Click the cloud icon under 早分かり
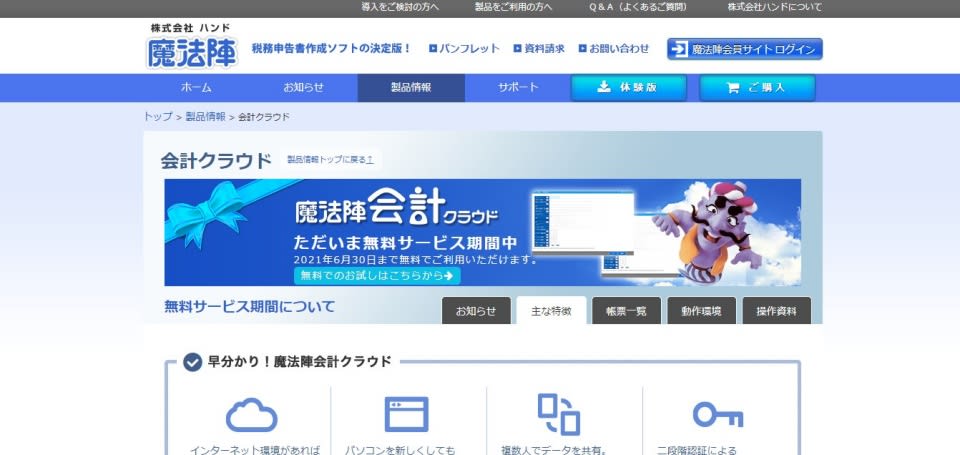This screenshot has width=960, height=455. coord(252,415)
